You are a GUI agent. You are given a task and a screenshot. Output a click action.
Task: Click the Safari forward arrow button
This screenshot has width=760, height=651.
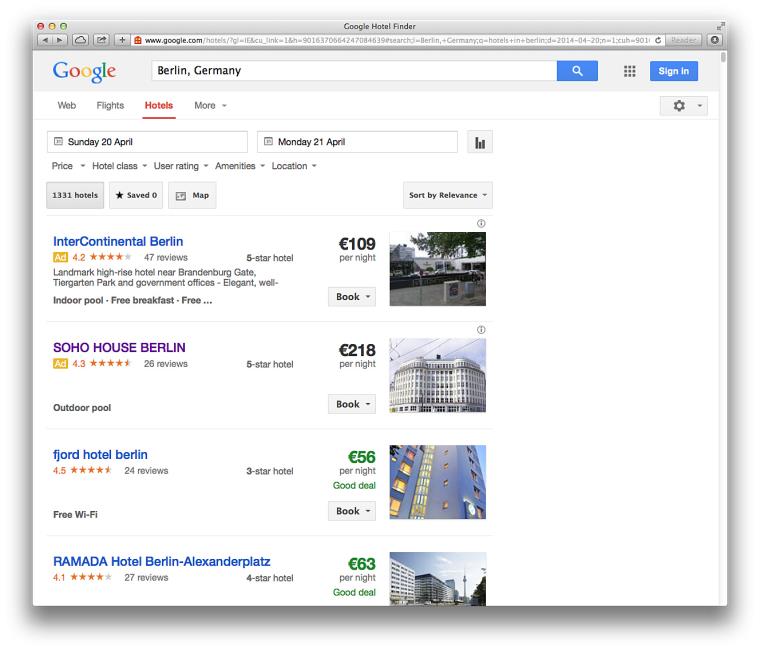pos(60,40)
